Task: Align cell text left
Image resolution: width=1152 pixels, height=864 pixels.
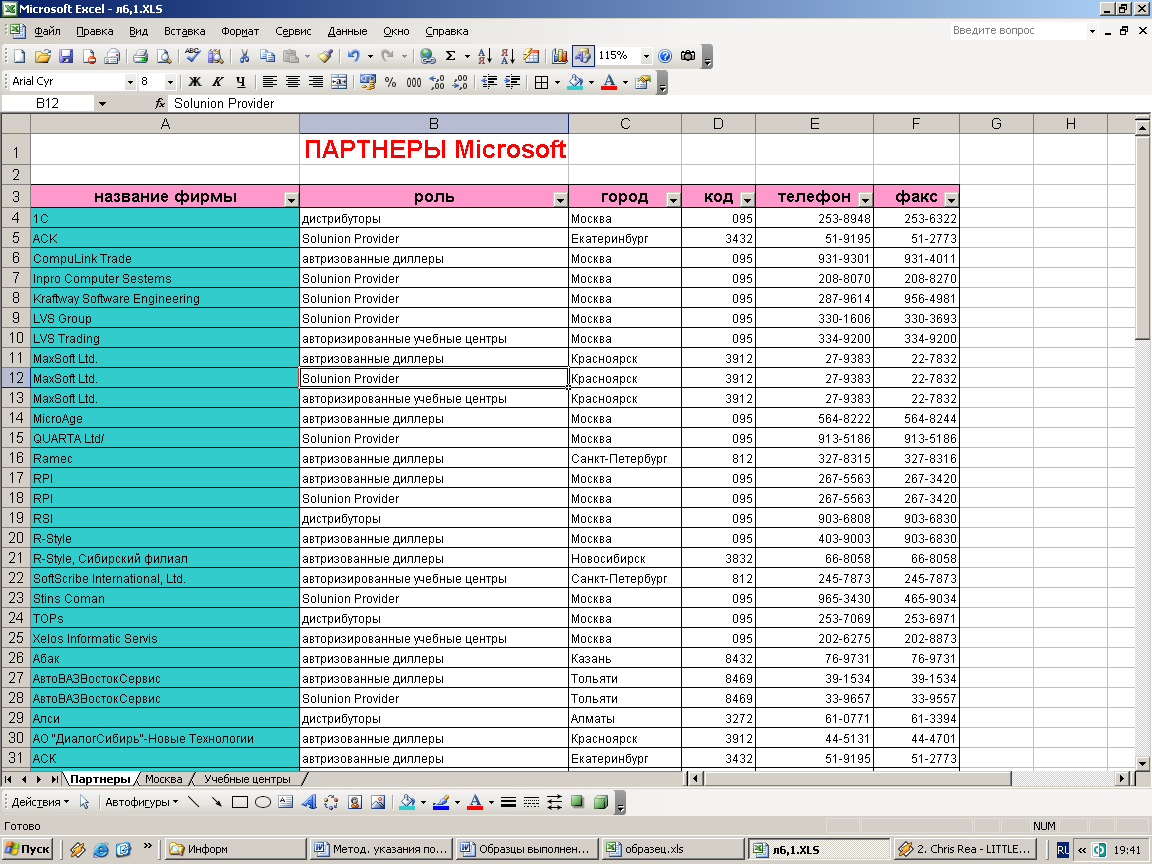Action: (x=270, y=82)
